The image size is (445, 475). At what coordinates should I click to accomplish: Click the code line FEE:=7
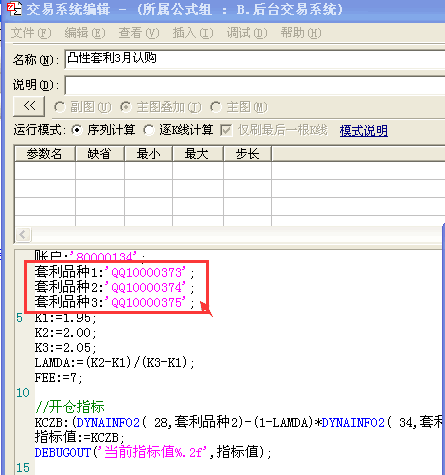coord(58,378)
